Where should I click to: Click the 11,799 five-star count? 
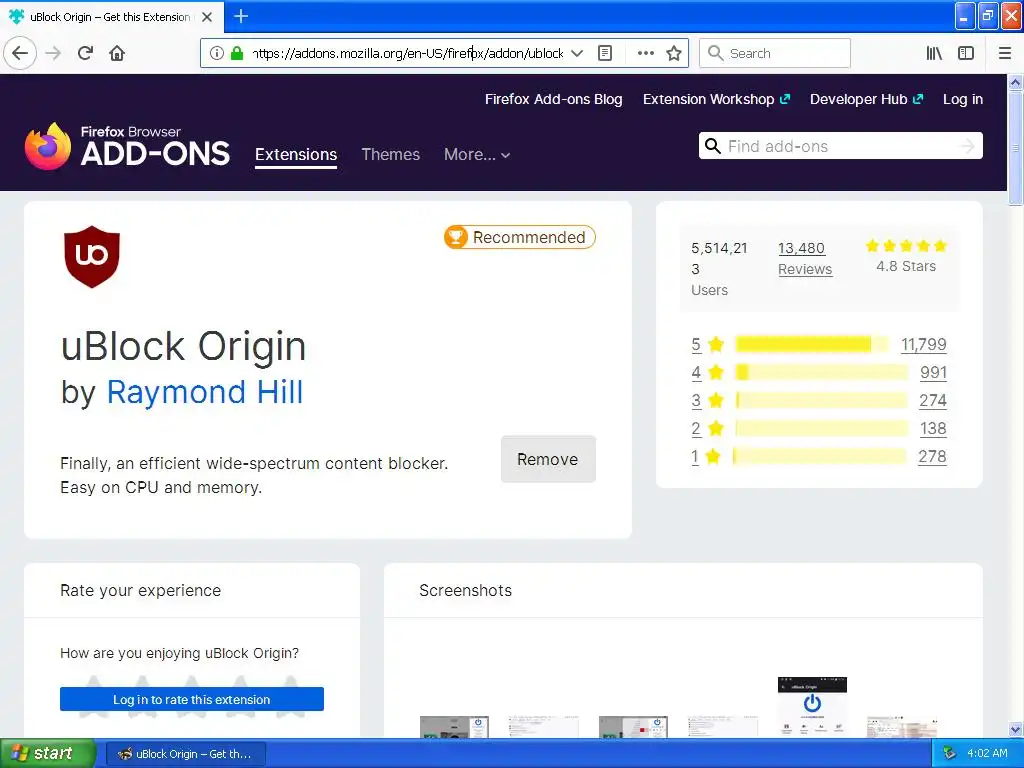point(923,344)
